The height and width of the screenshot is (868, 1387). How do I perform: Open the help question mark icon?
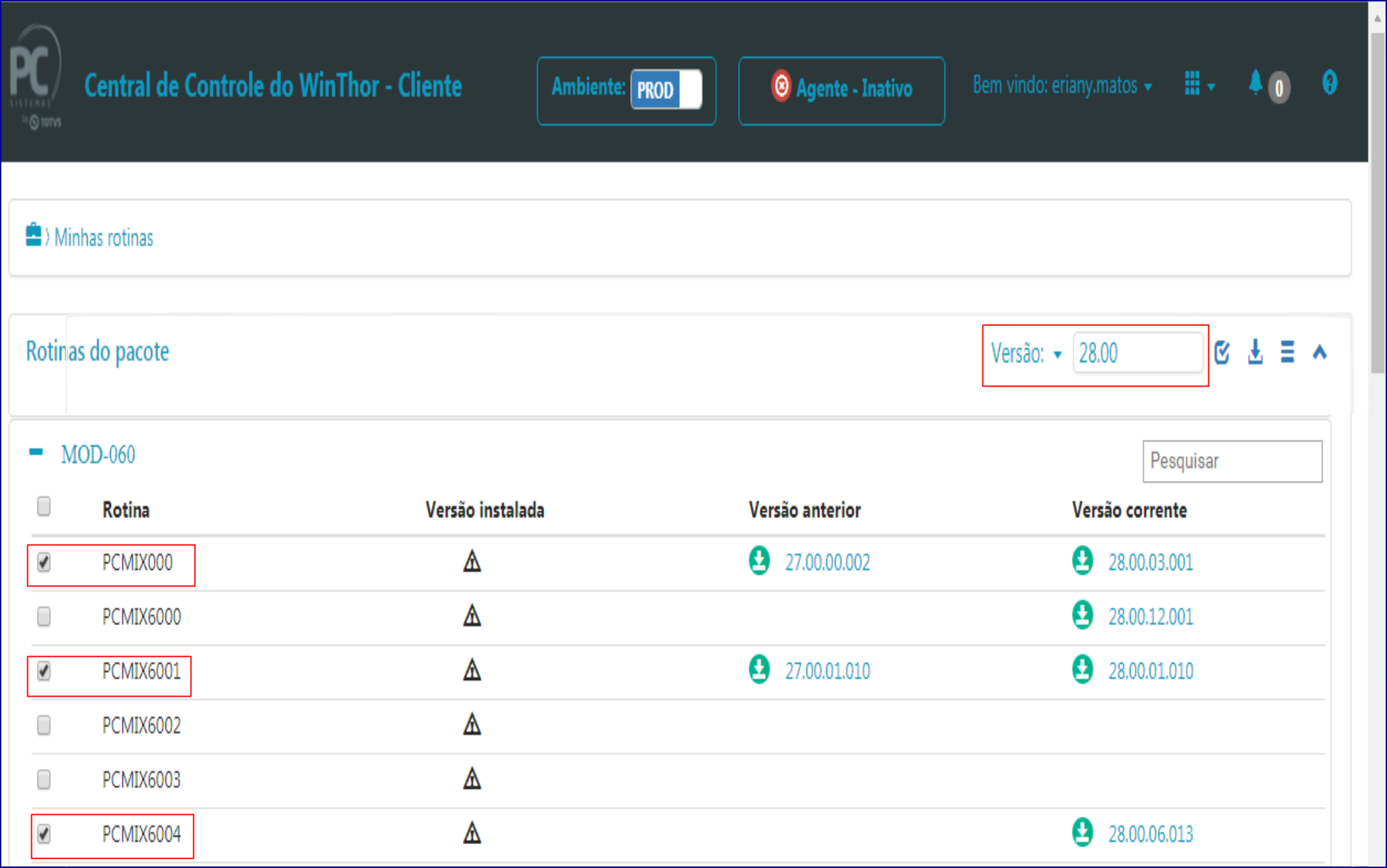[x=1329, y=83]
